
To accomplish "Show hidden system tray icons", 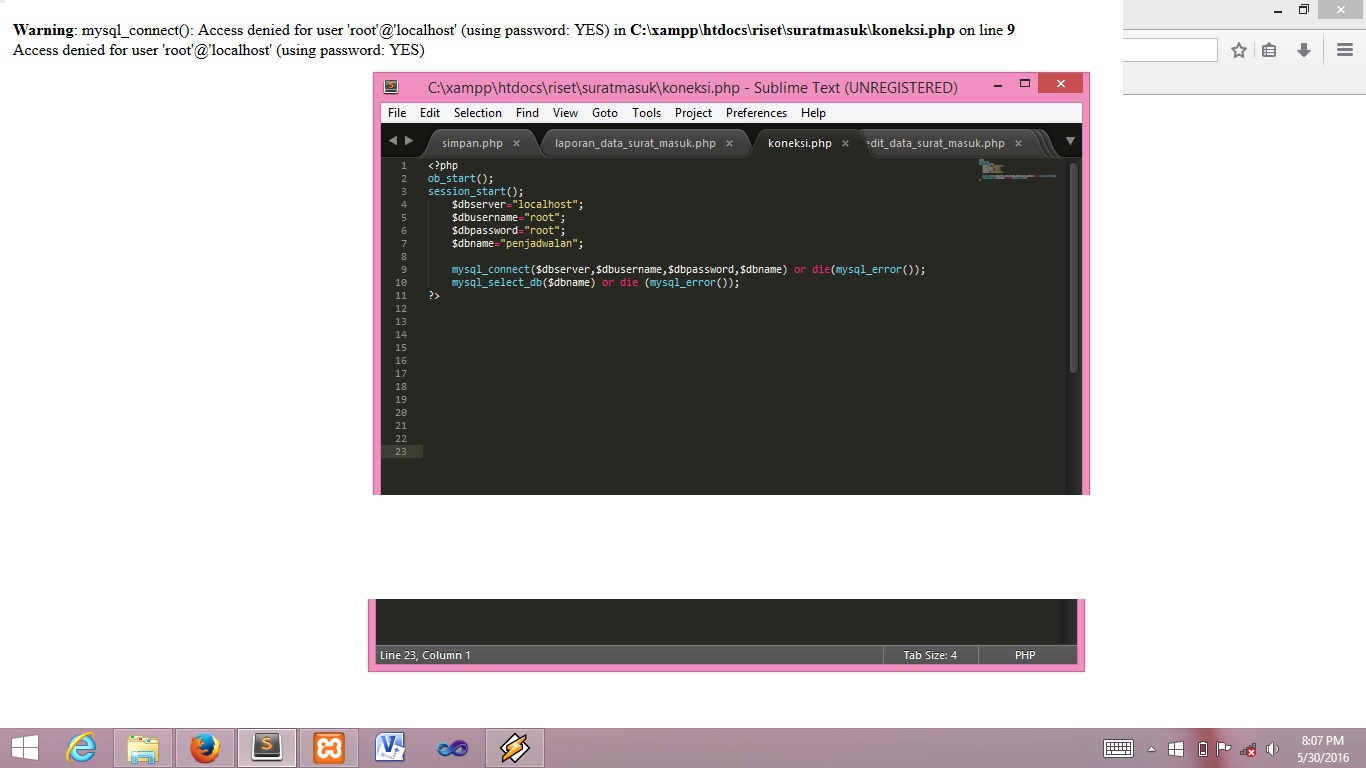I will coord(1151,749).
